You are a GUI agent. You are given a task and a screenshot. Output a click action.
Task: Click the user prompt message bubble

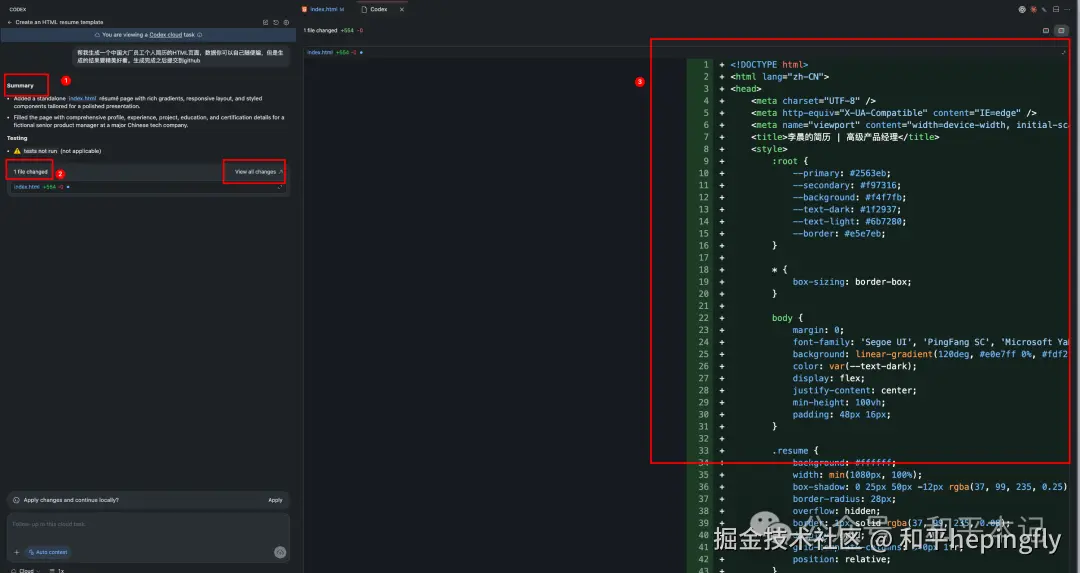pos(180,56)
